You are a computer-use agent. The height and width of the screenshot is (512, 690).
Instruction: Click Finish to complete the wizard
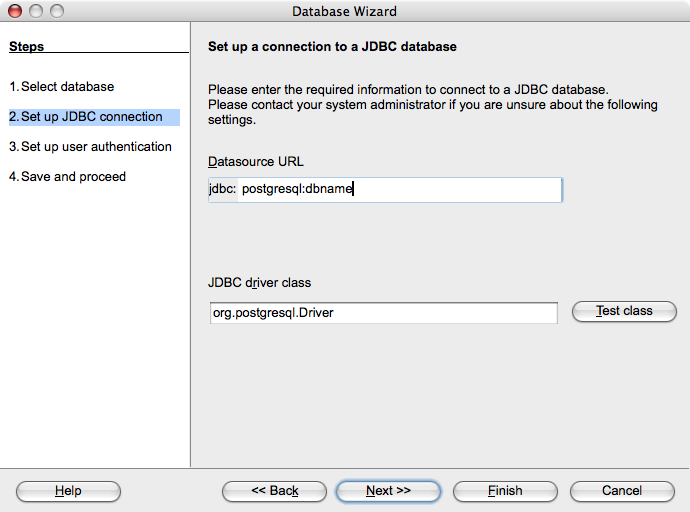click(x=505, y=491)
